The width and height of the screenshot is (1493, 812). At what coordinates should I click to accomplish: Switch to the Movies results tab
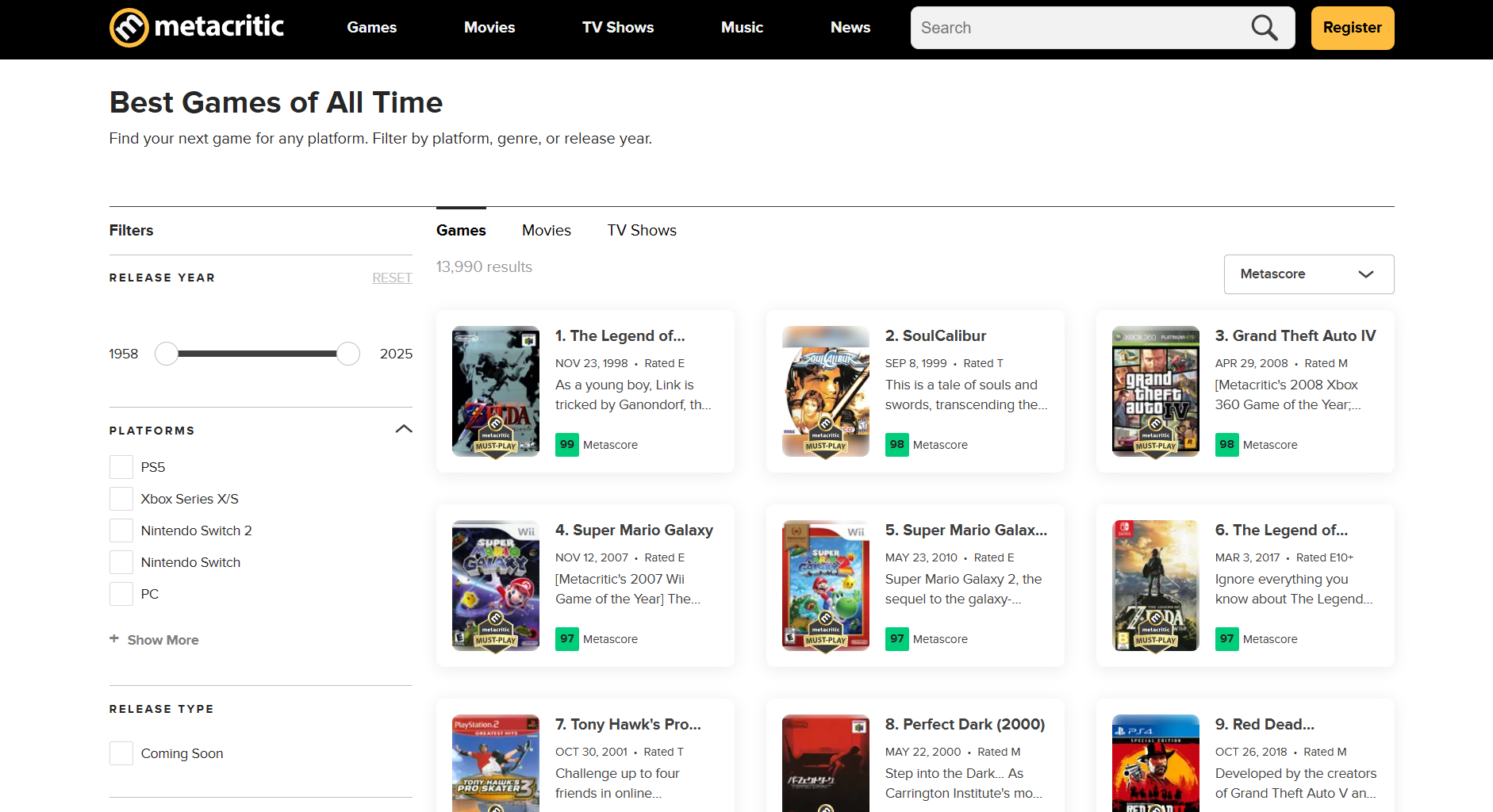[547, 231]
